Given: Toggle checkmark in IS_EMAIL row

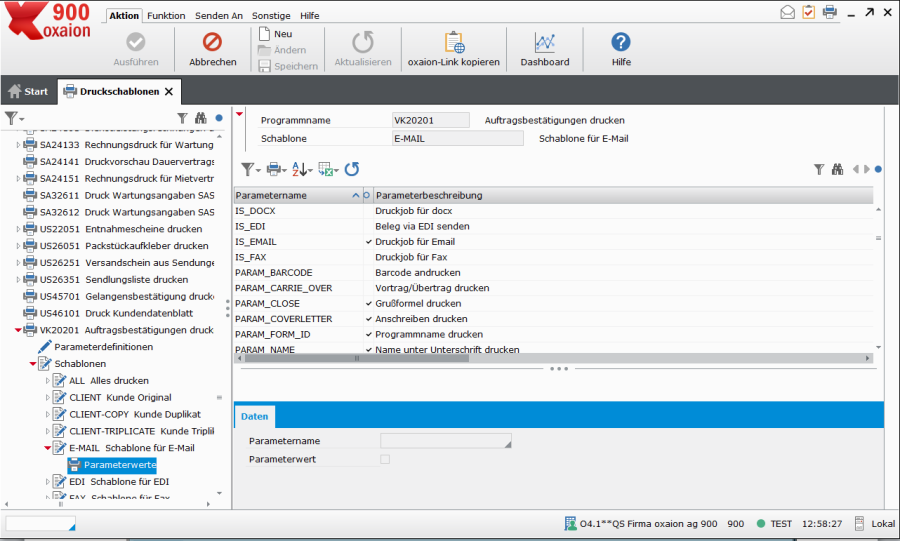Looking at the screenshot, I should click(368, 242).
